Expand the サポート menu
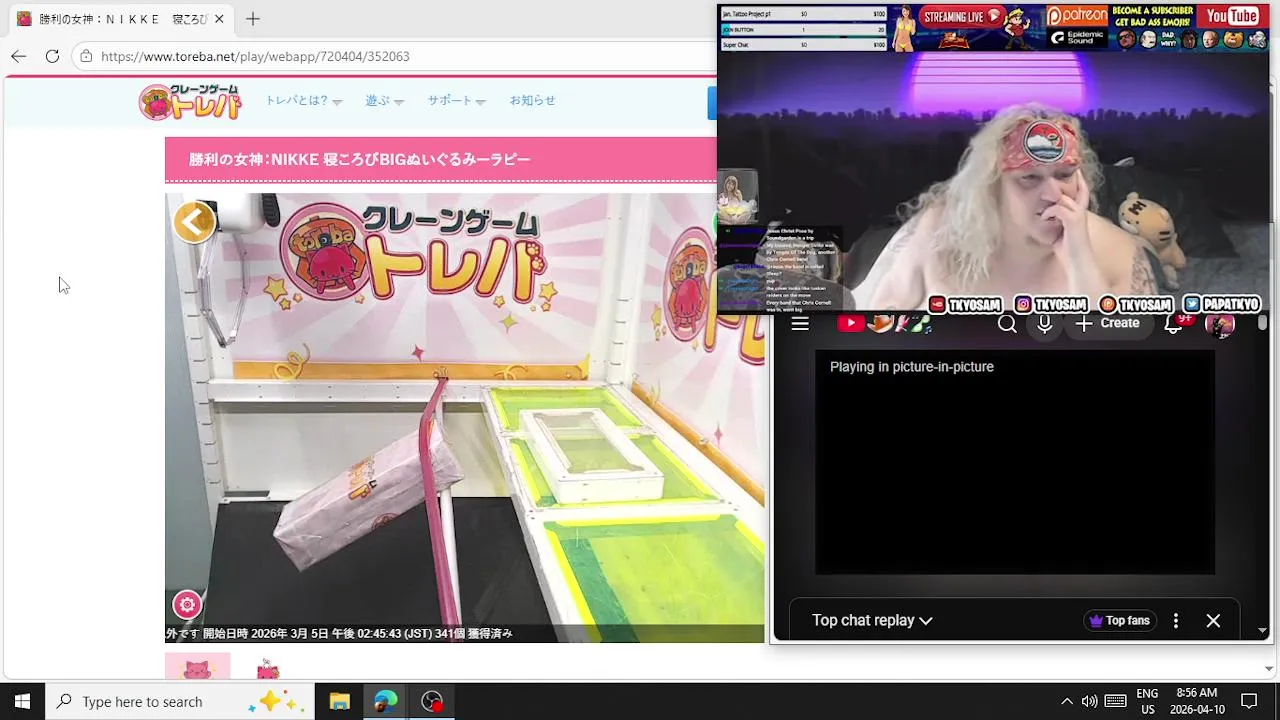Viewport: 1280px width, 720px height. click(456, 100)
